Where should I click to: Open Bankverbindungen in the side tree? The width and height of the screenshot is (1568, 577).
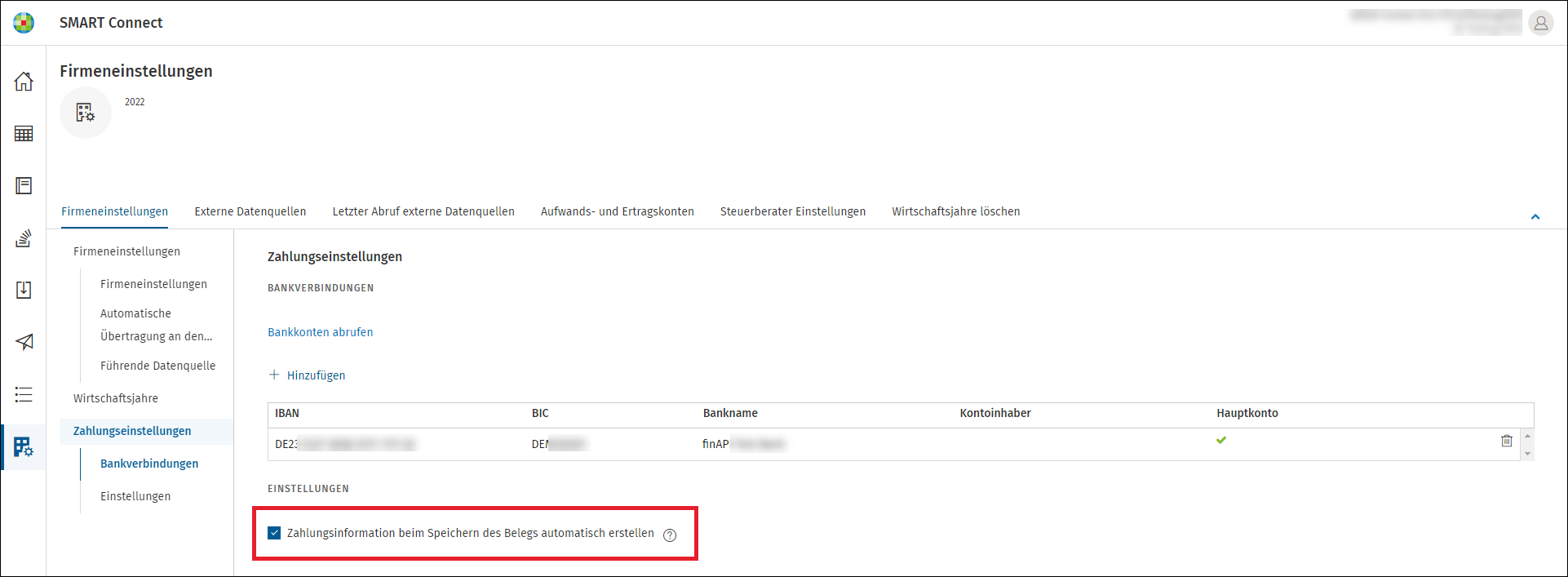(x=149, y=464)
